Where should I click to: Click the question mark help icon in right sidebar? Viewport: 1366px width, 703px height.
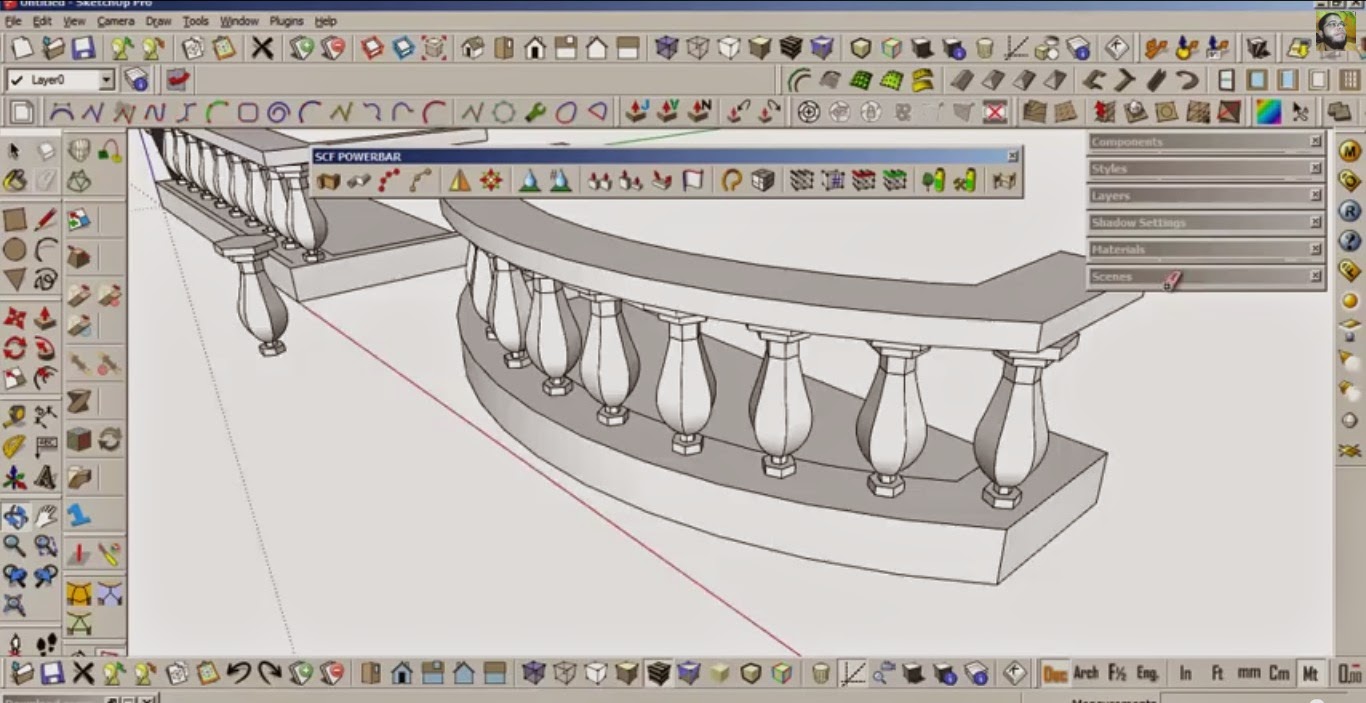(x=1350, y=240)
